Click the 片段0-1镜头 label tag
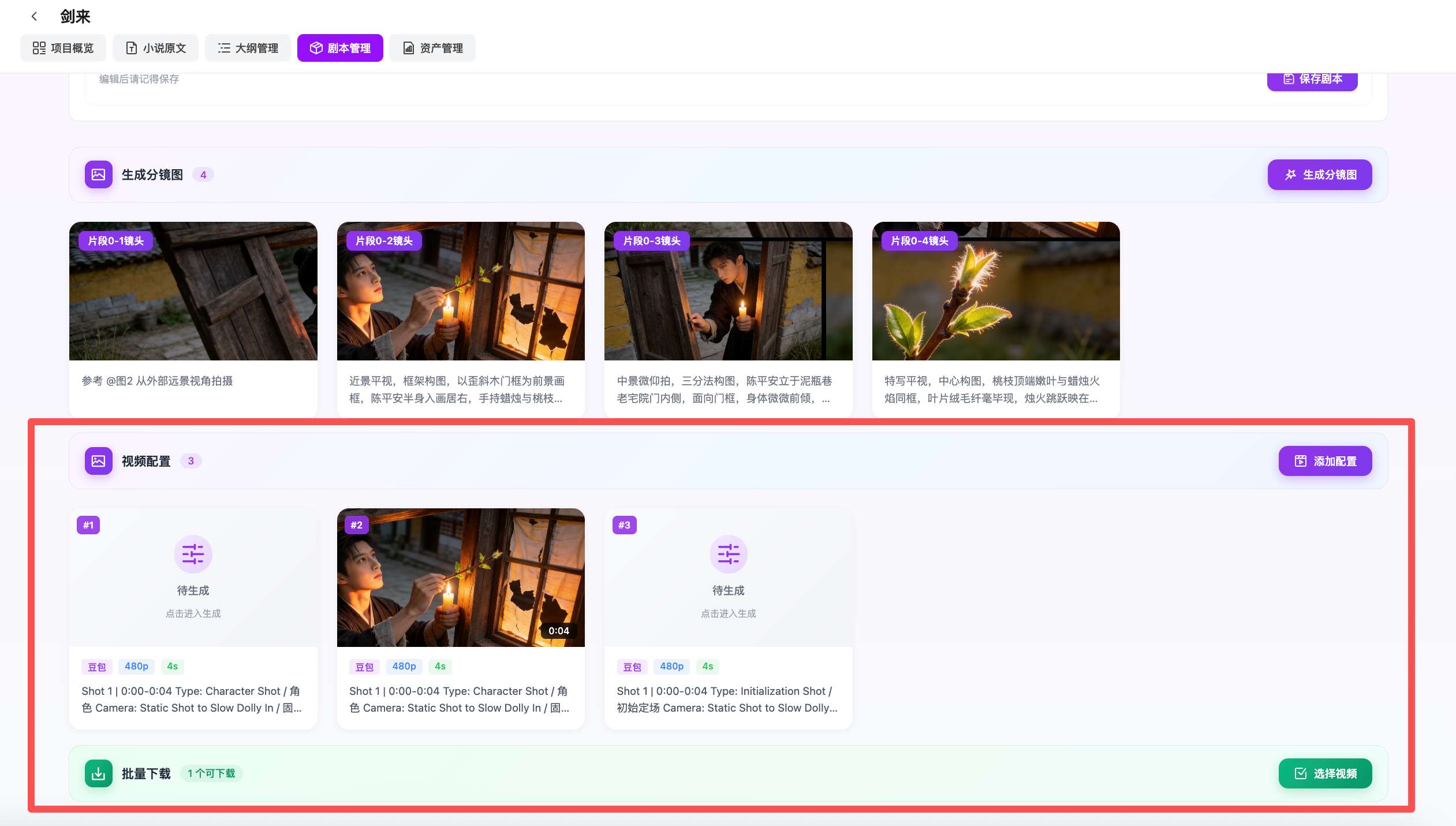The height and width of the screenshot is (826, 1456). [116, 241]
